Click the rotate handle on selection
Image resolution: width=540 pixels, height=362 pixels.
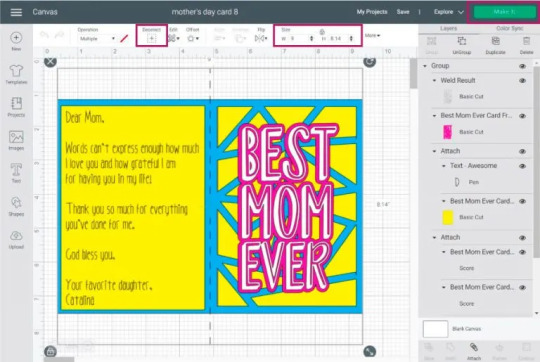(370, 62)
